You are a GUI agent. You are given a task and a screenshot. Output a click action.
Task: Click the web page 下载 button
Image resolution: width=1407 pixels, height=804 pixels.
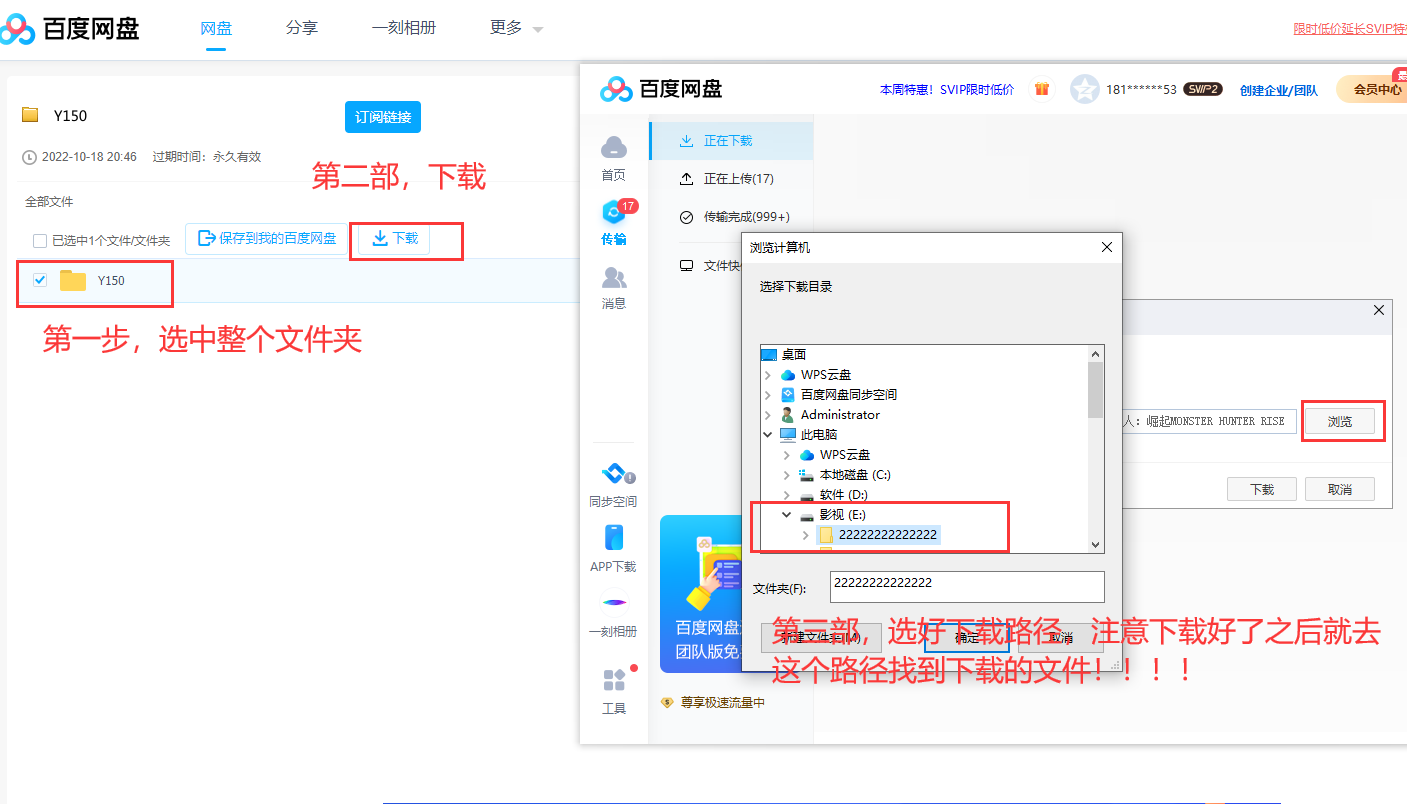point(394,239)
